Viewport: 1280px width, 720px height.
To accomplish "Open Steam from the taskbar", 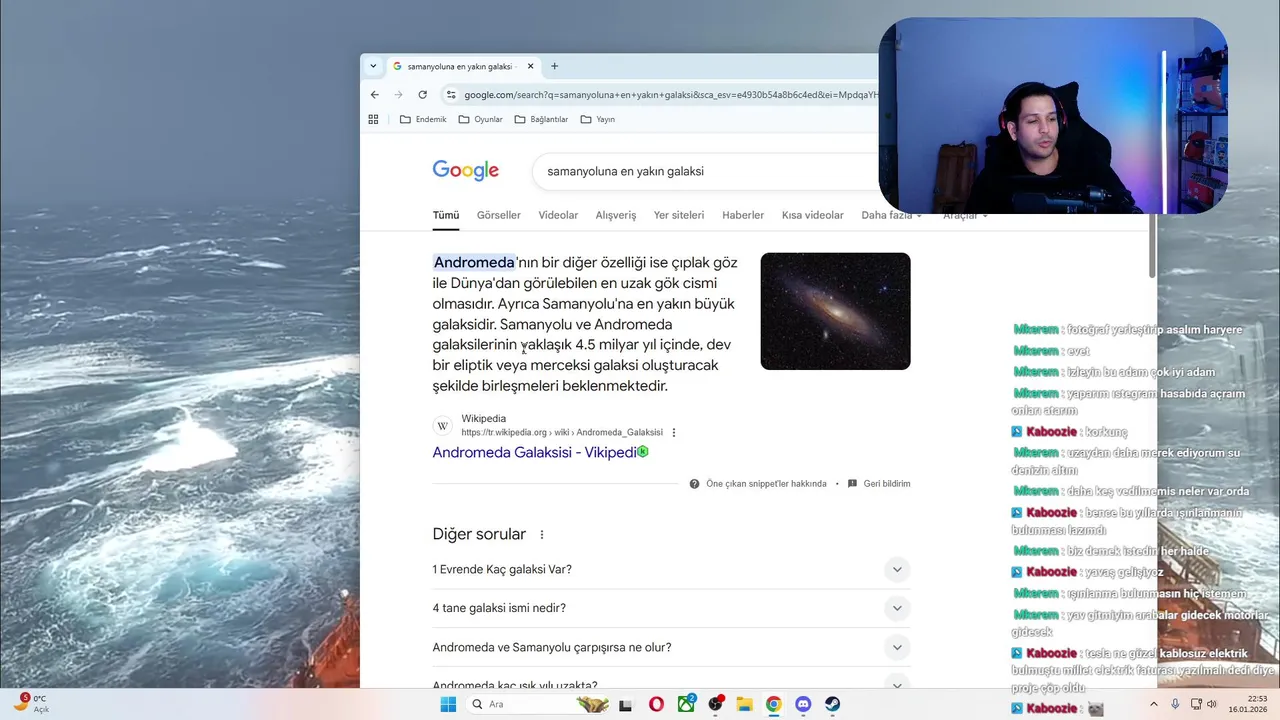I will pos(832,704).
